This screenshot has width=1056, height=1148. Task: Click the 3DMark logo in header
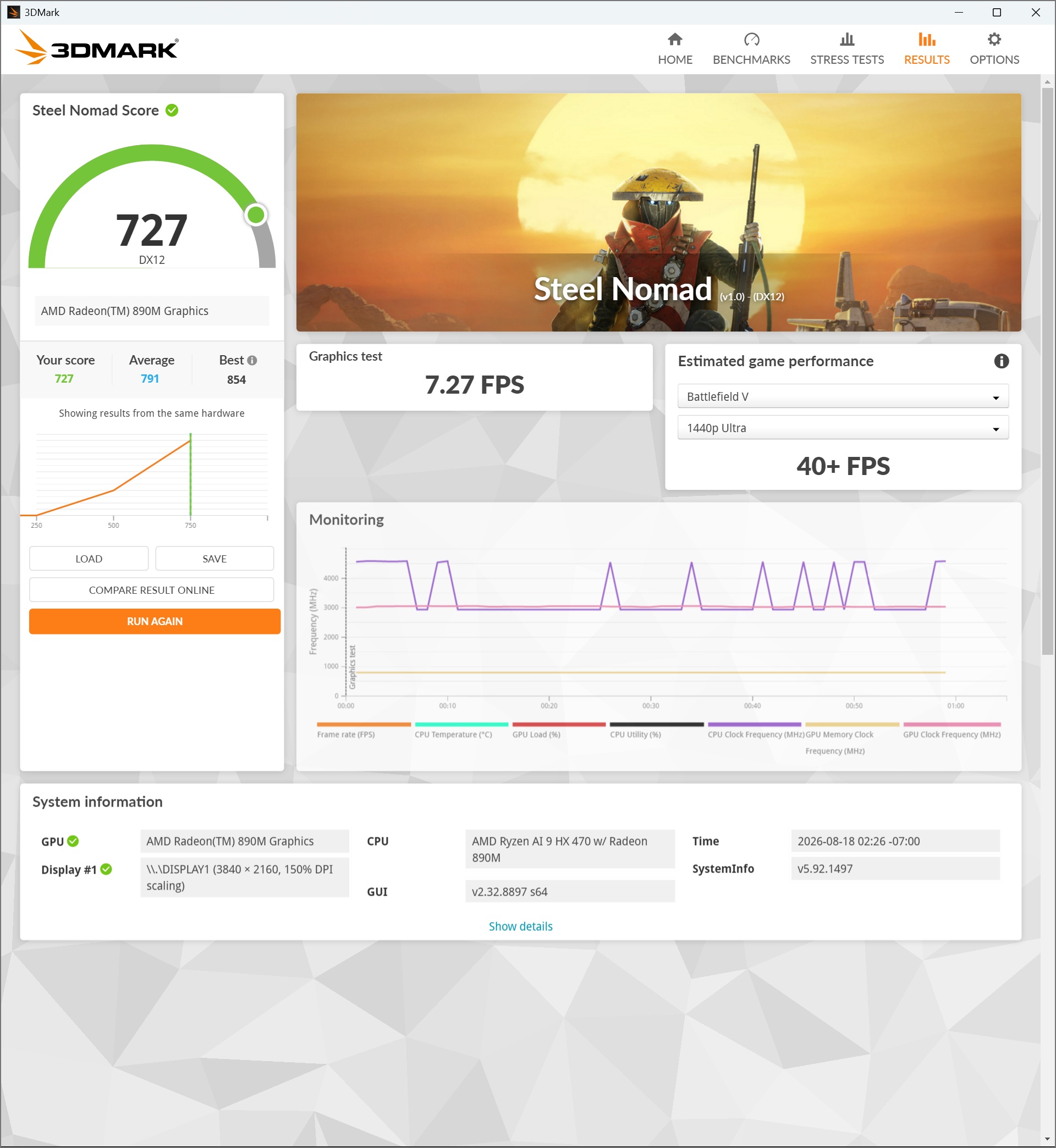(x=96, y=47)
